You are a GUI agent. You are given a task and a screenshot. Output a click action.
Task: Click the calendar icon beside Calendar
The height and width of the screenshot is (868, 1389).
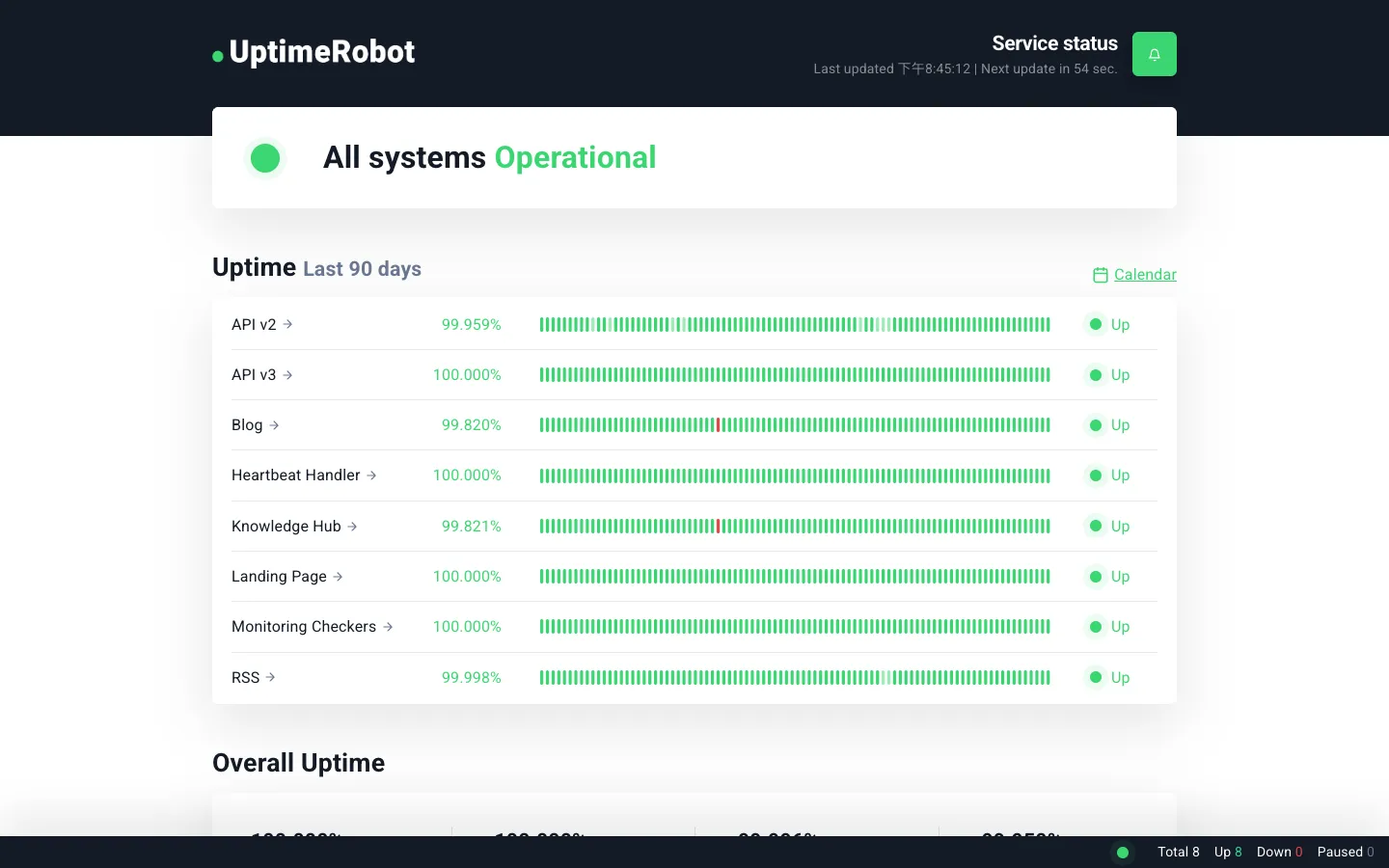(1101, 275)
